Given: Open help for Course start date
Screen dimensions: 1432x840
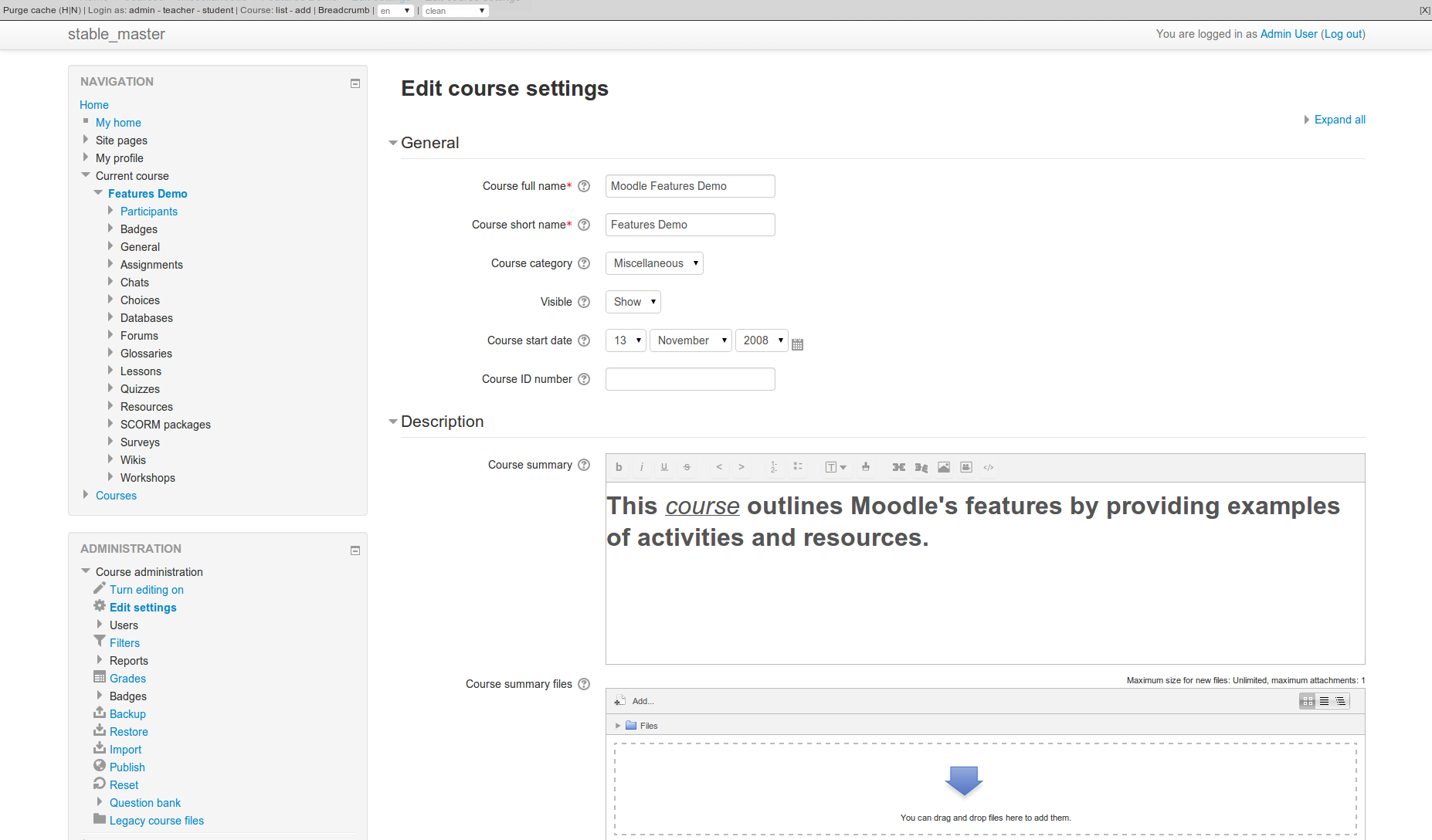Looking at the screenshot, I should pyautogui.click(x=584, y=340).
